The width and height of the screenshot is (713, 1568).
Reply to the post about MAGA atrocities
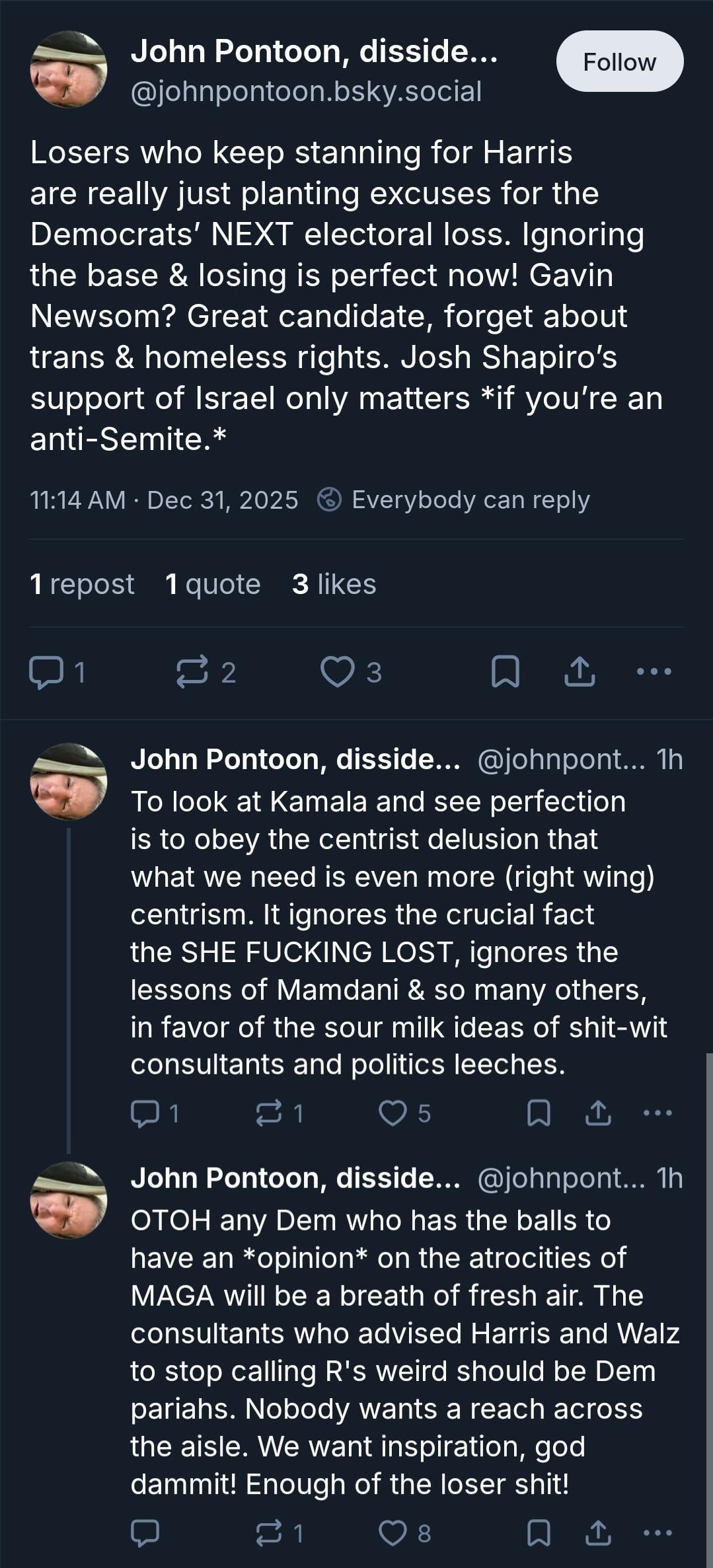click(145, 1533)
